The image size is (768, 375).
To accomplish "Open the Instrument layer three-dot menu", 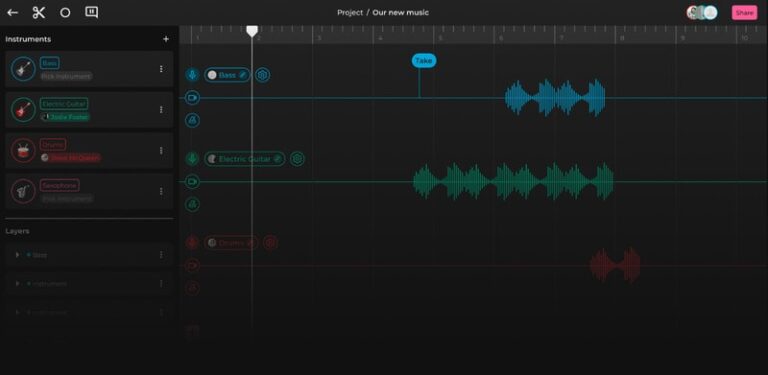I will tap(161, 283).
